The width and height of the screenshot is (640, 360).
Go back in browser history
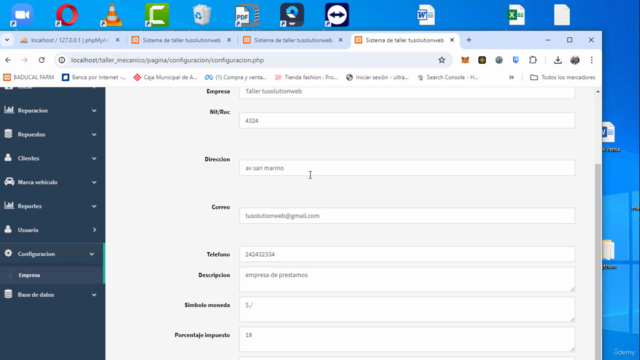8,60
